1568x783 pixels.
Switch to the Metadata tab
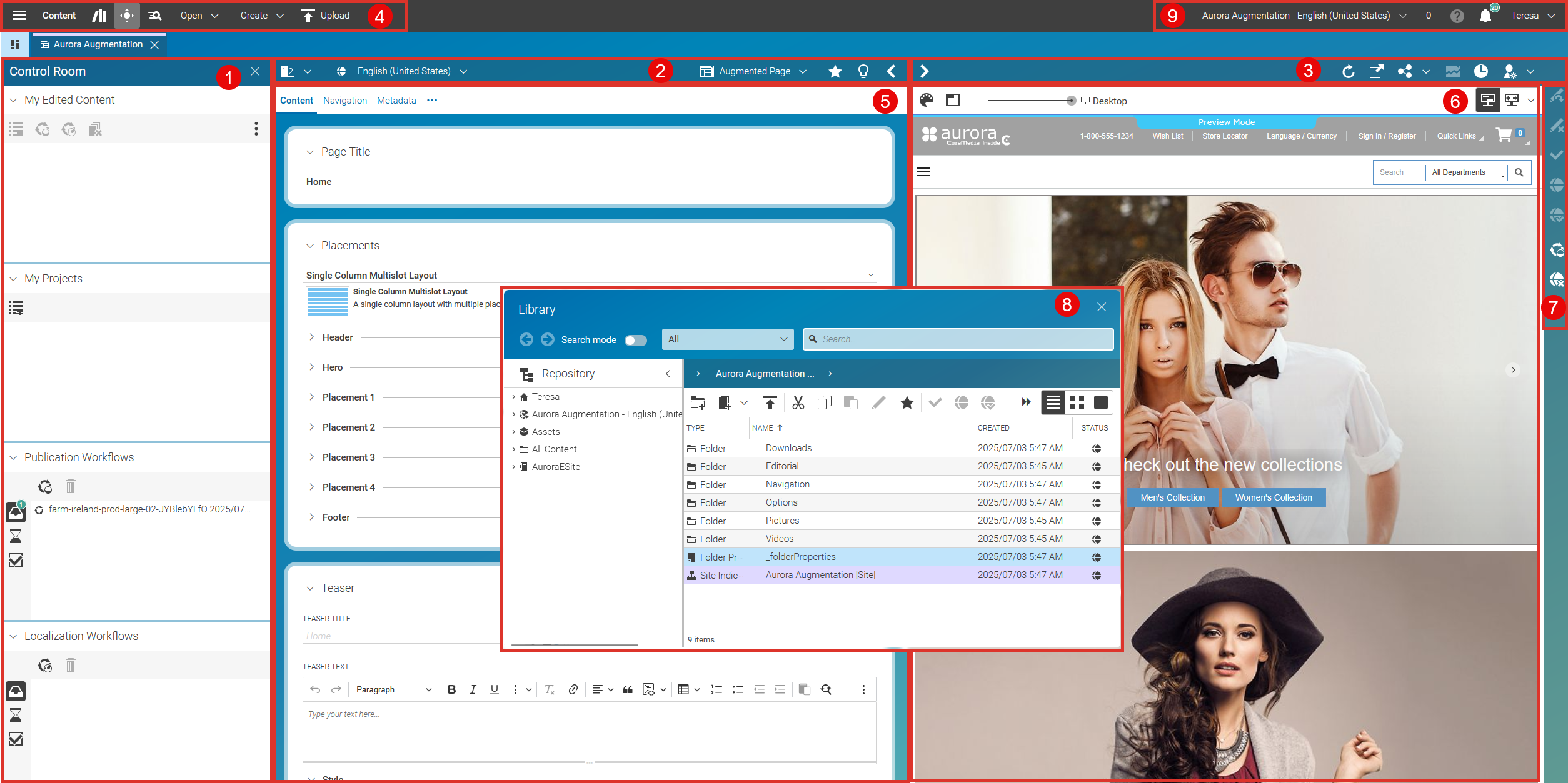[x=396, y=101]
